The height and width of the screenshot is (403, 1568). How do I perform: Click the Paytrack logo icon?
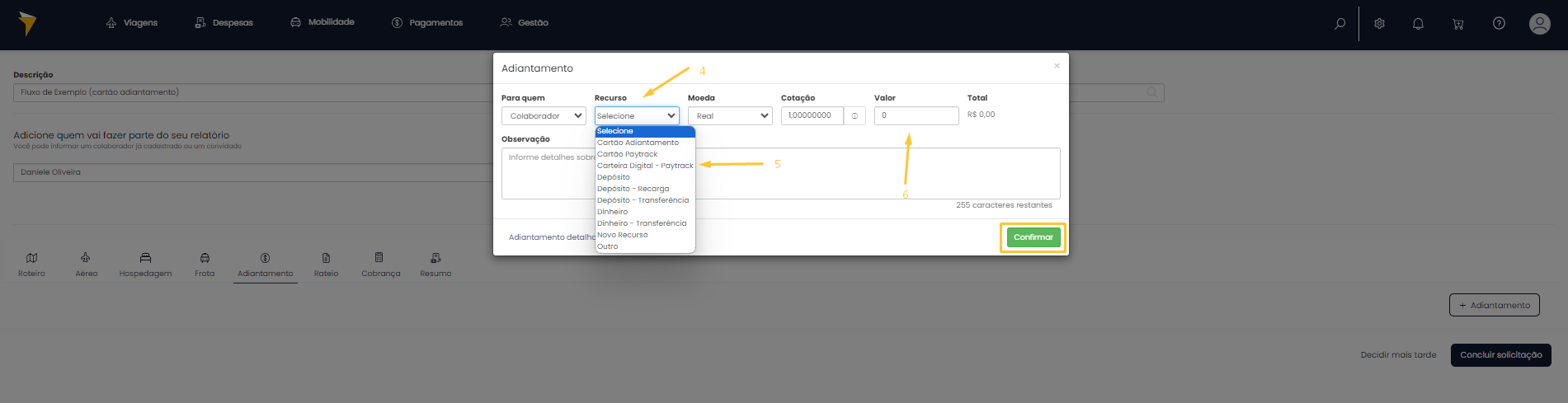(x=27, y=24)
